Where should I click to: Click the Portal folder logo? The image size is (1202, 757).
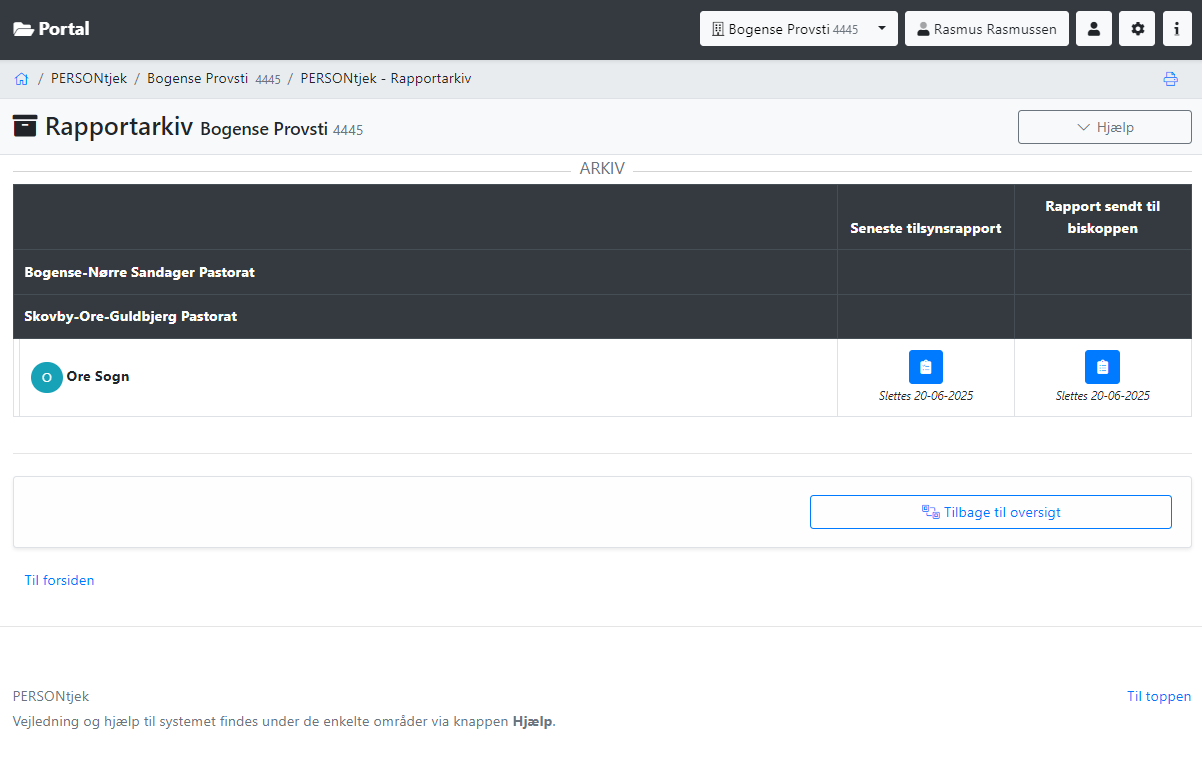[x=51, y=29]
